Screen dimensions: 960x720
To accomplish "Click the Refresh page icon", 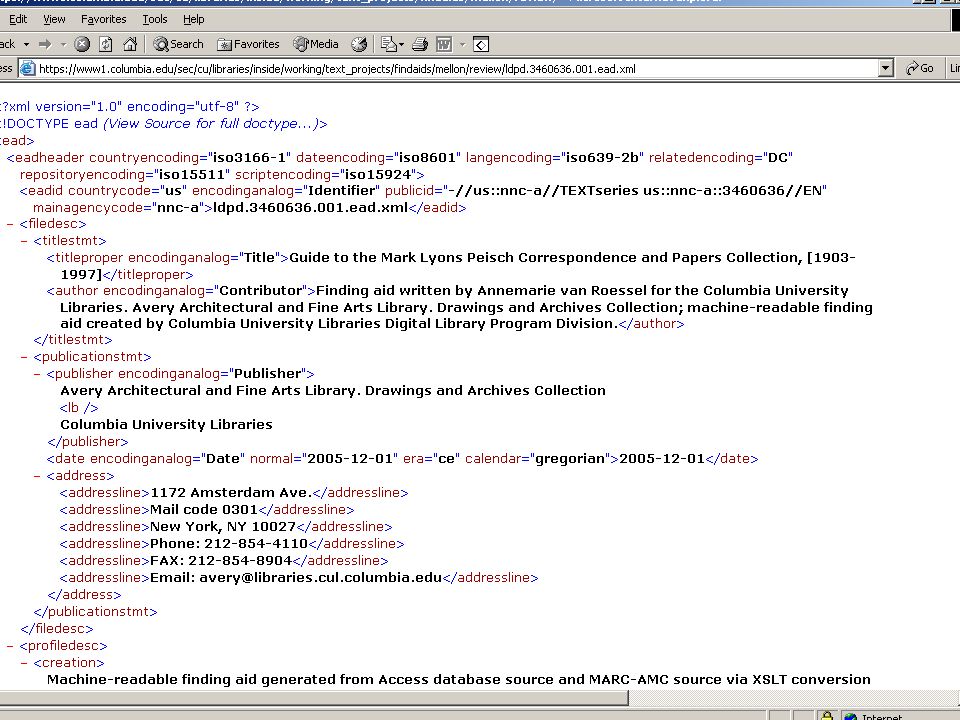I will coord(106,44).
